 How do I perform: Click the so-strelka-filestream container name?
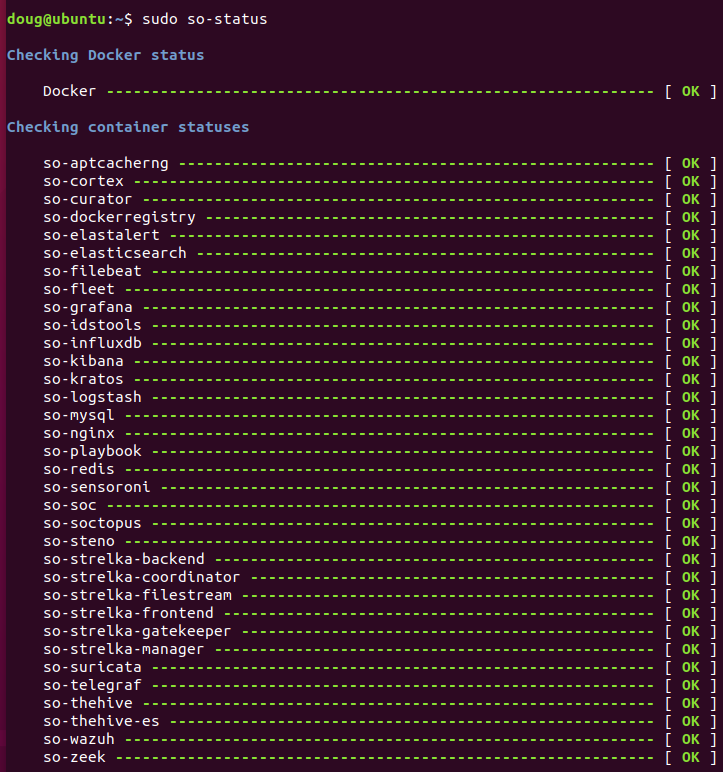pos(137,596)
